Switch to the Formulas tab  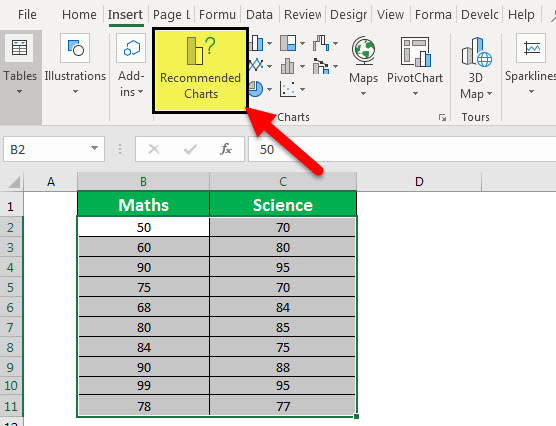217,15
